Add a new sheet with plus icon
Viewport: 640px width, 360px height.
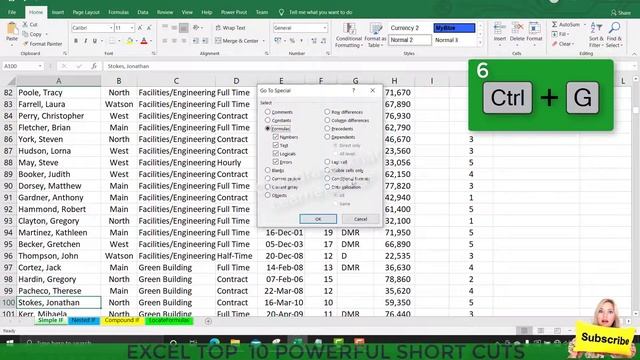[x=208, y=322]
